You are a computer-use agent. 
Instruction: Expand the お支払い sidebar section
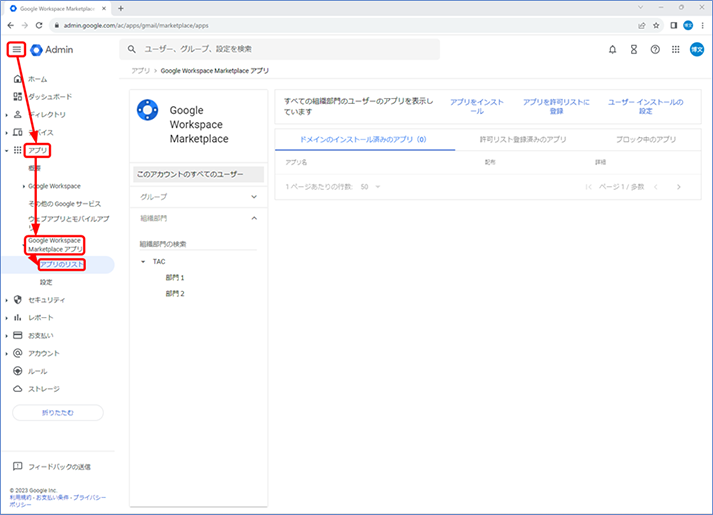pos(6,336)
